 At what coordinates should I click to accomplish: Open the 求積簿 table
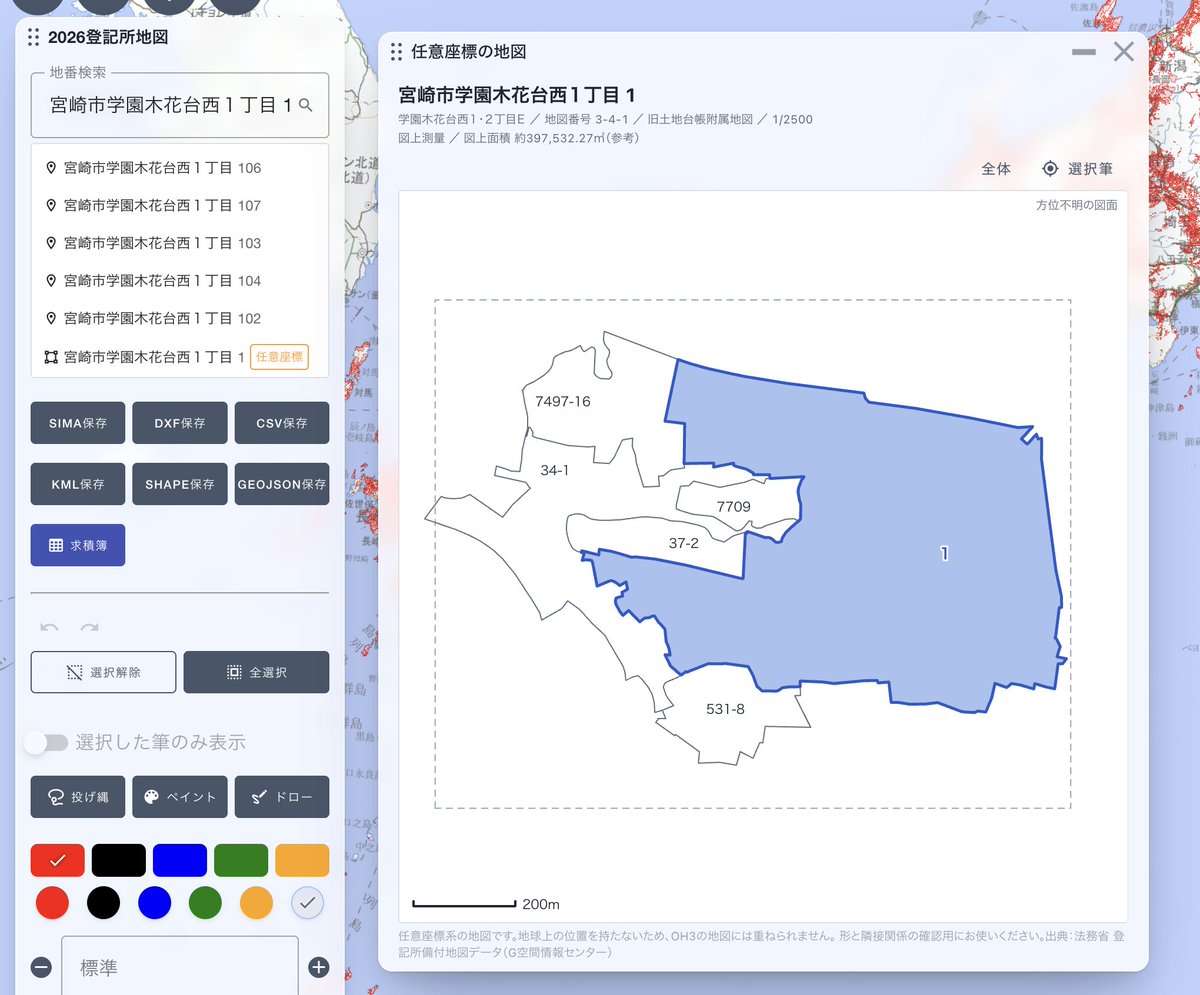pyautogui.click(x=78, y=545)
